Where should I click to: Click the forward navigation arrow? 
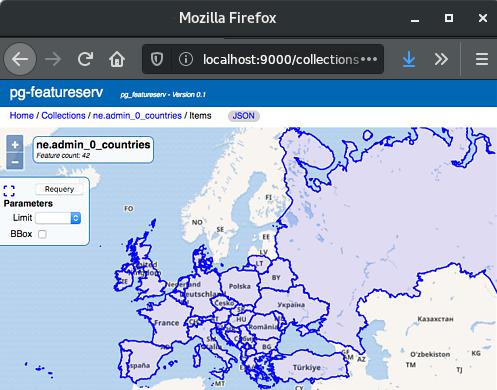53,59
